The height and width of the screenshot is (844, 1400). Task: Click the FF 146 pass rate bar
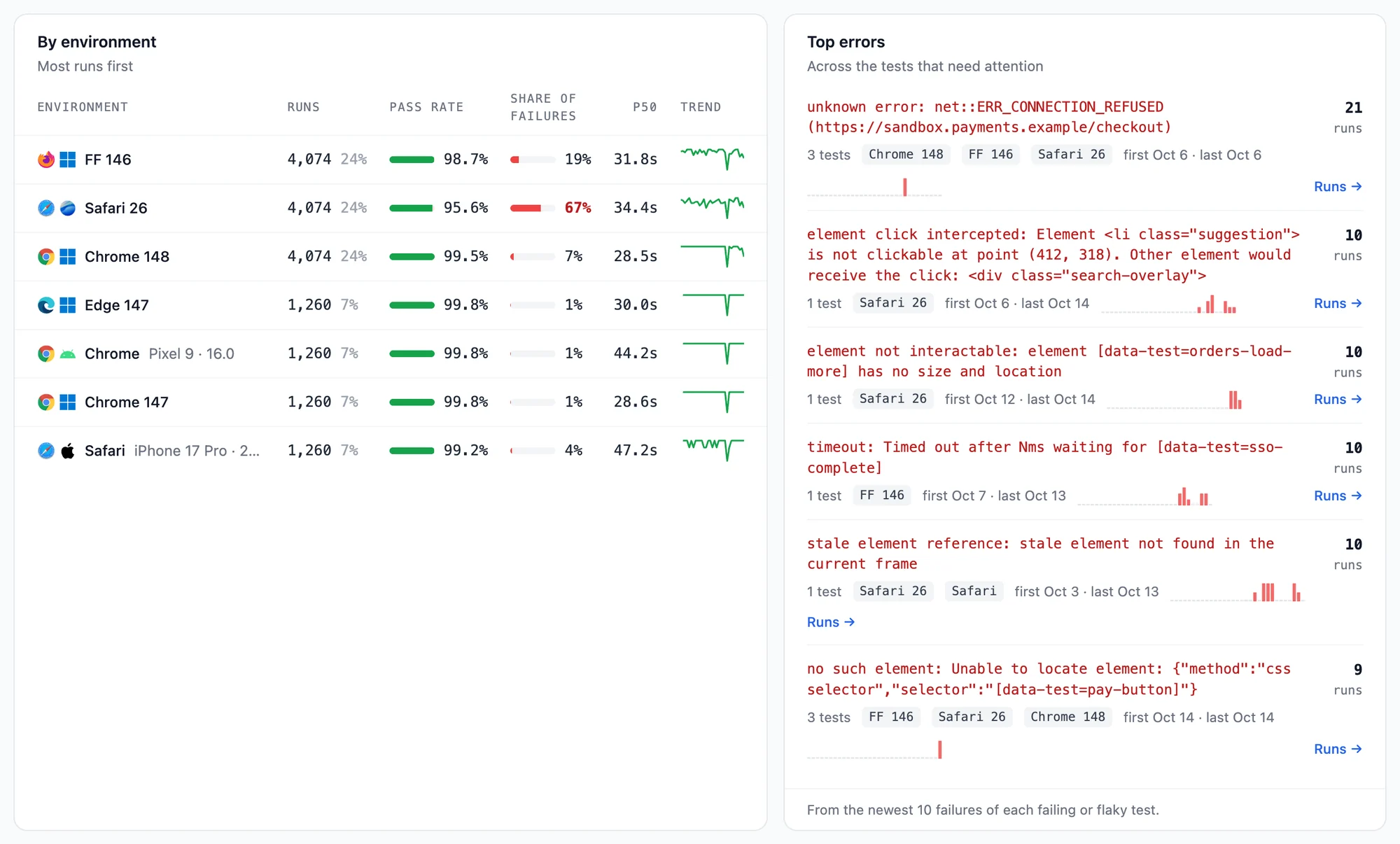[x=412, y=160]
